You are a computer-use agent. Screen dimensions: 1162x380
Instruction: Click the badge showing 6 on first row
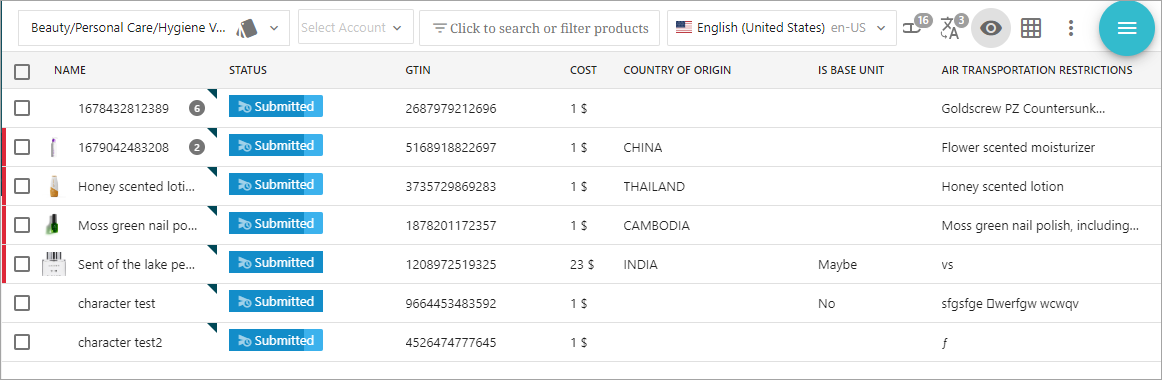196,108
